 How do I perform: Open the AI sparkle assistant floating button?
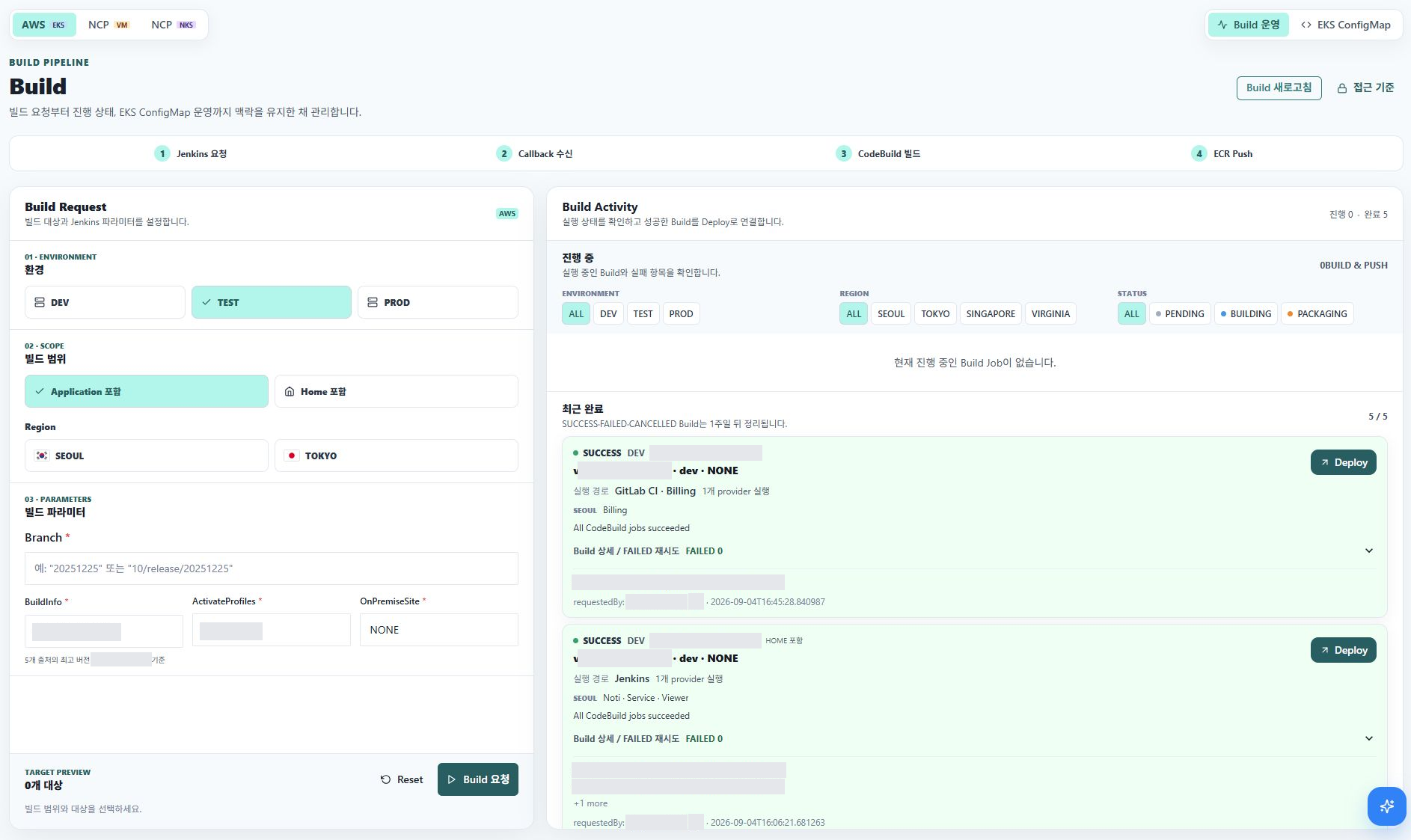[1386, 806]
